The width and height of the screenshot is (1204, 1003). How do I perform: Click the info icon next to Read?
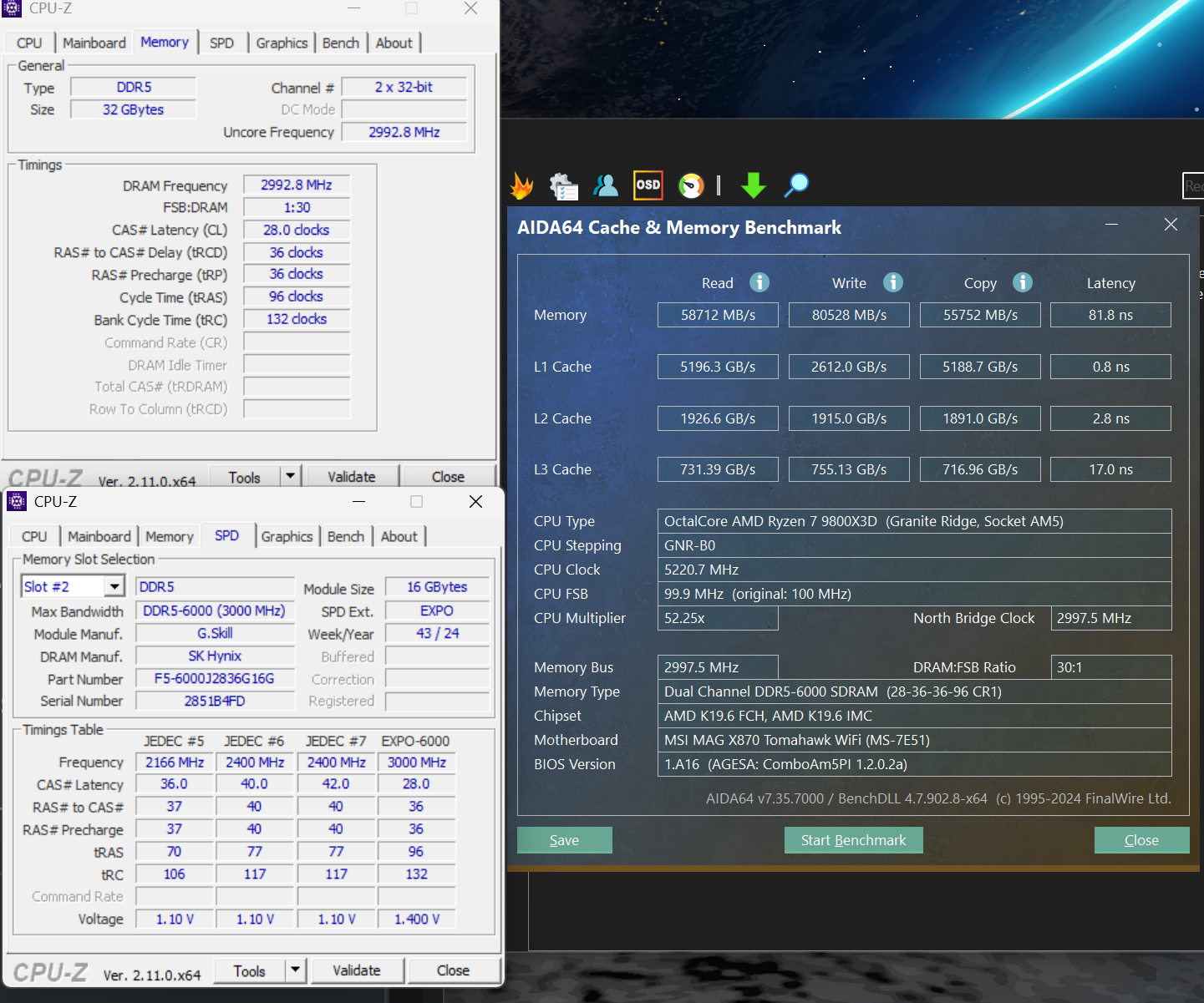tap(759, 282)
